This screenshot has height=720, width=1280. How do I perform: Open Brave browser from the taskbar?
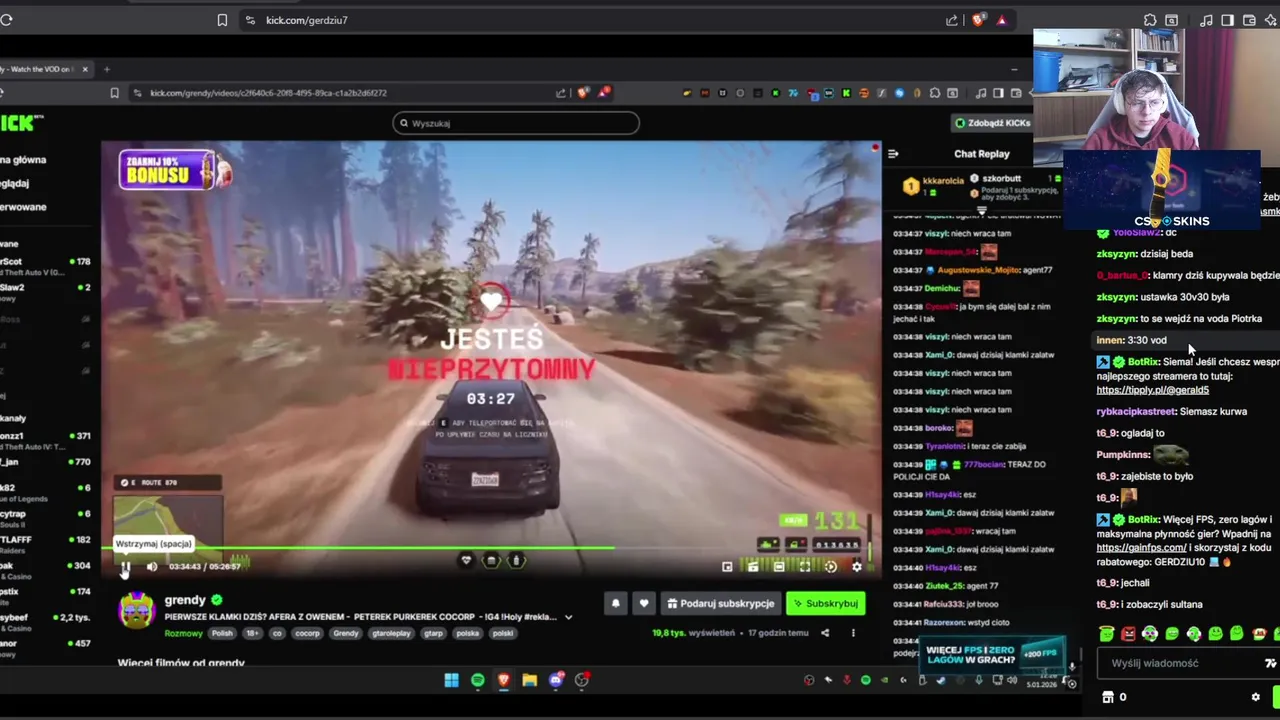[x=503, y=680]
